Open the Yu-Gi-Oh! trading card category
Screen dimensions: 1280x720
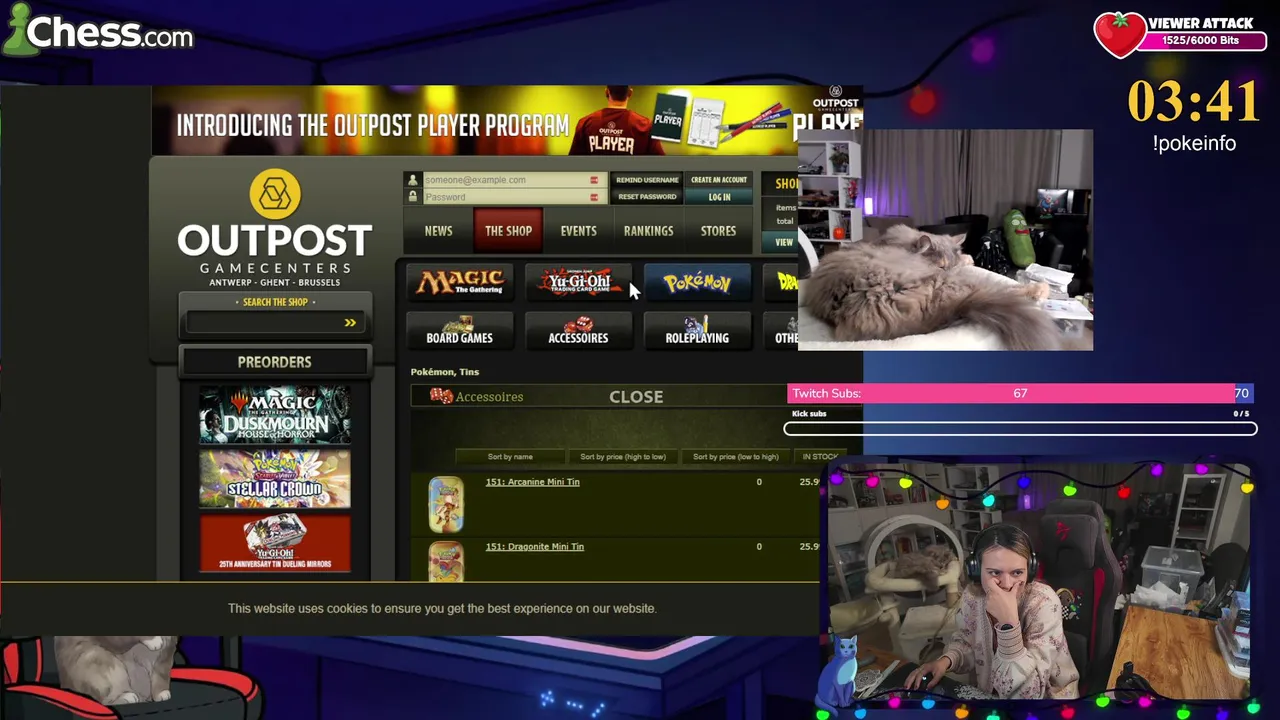point(578,283)
